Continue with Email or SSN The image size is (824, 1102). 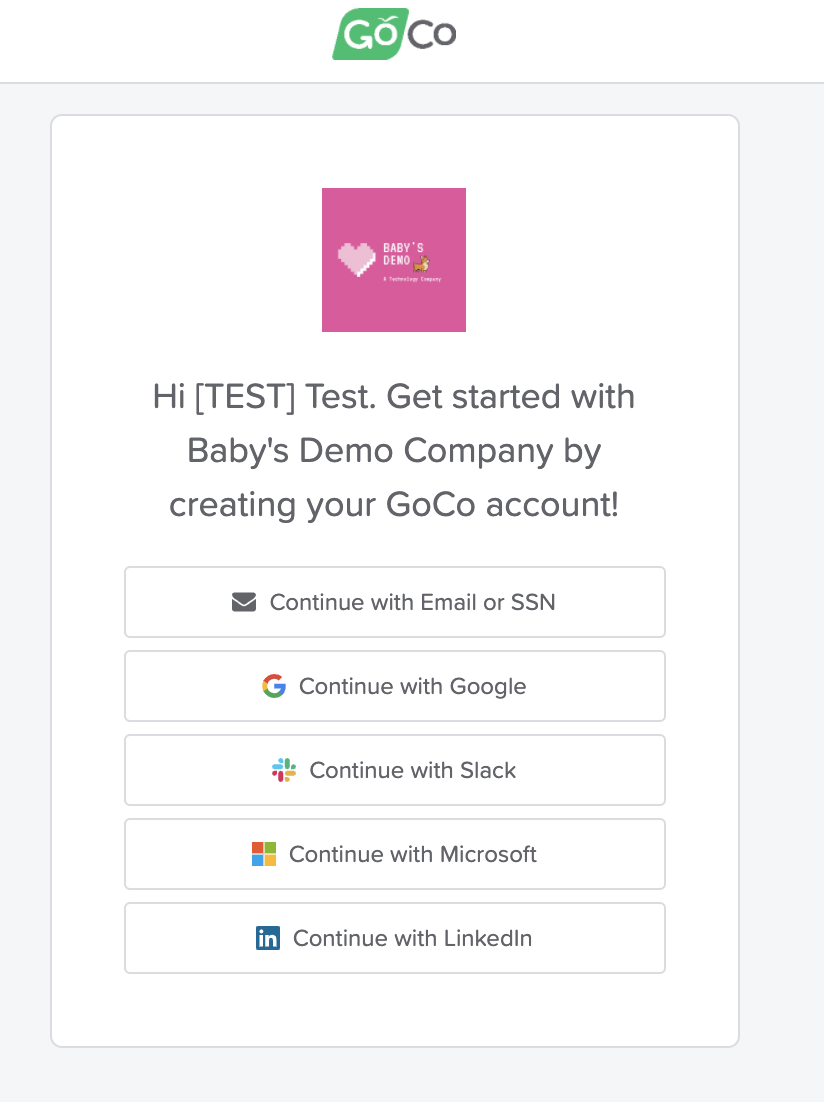(x=395, y=601)
